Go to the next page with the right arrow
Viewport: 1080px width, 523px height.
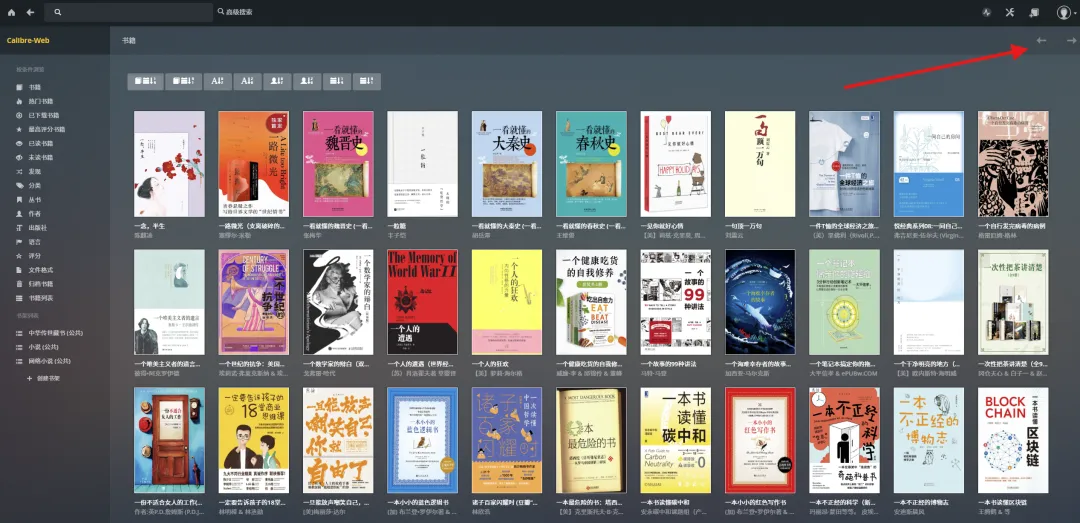1071,41
